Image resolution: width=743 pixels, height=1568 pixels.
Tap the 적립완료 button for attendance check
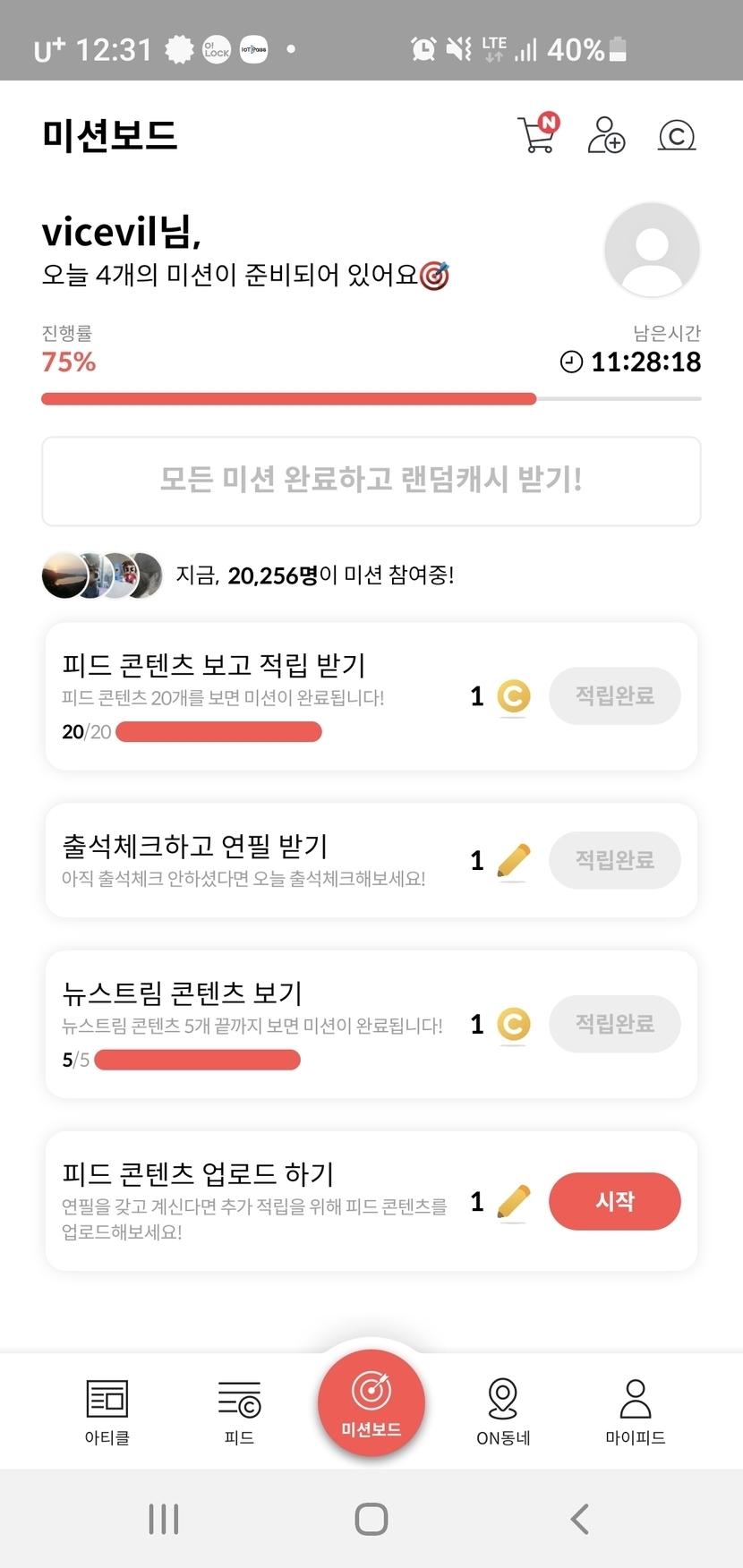click(615, 860)
